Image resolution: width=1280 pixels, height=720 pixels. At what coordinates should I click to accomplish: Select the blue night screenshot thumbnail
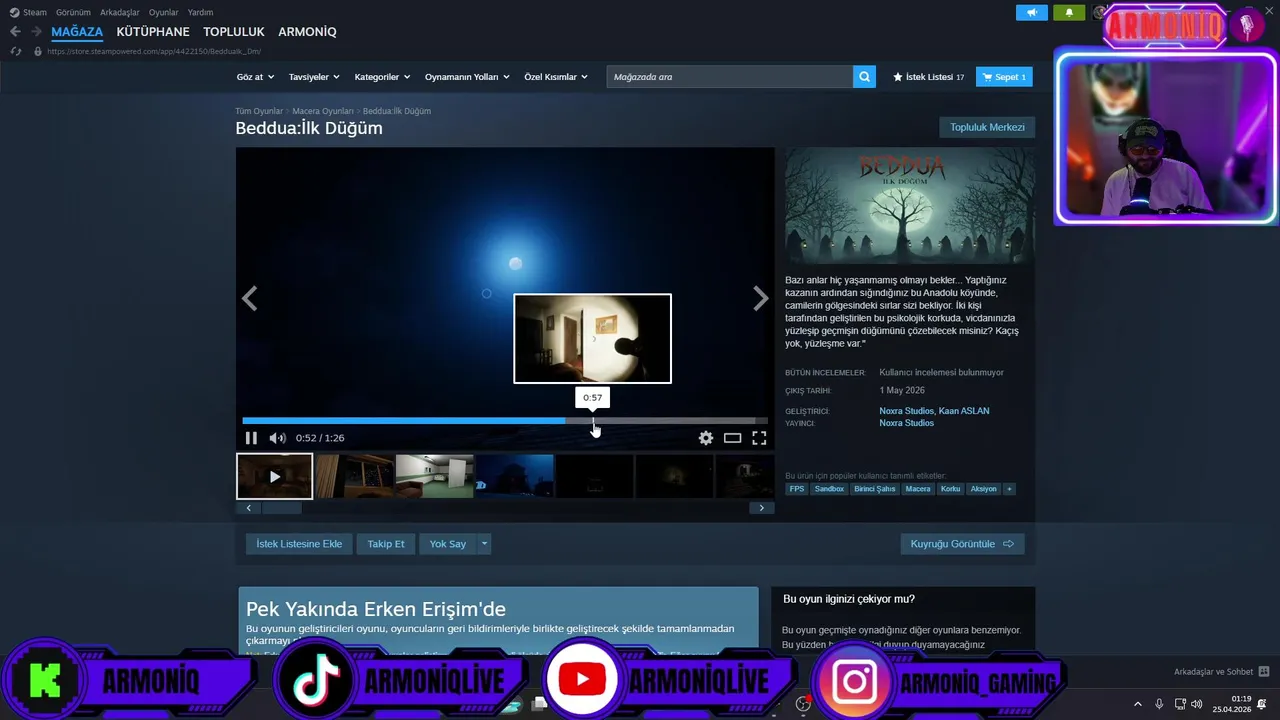pos(514,476)
